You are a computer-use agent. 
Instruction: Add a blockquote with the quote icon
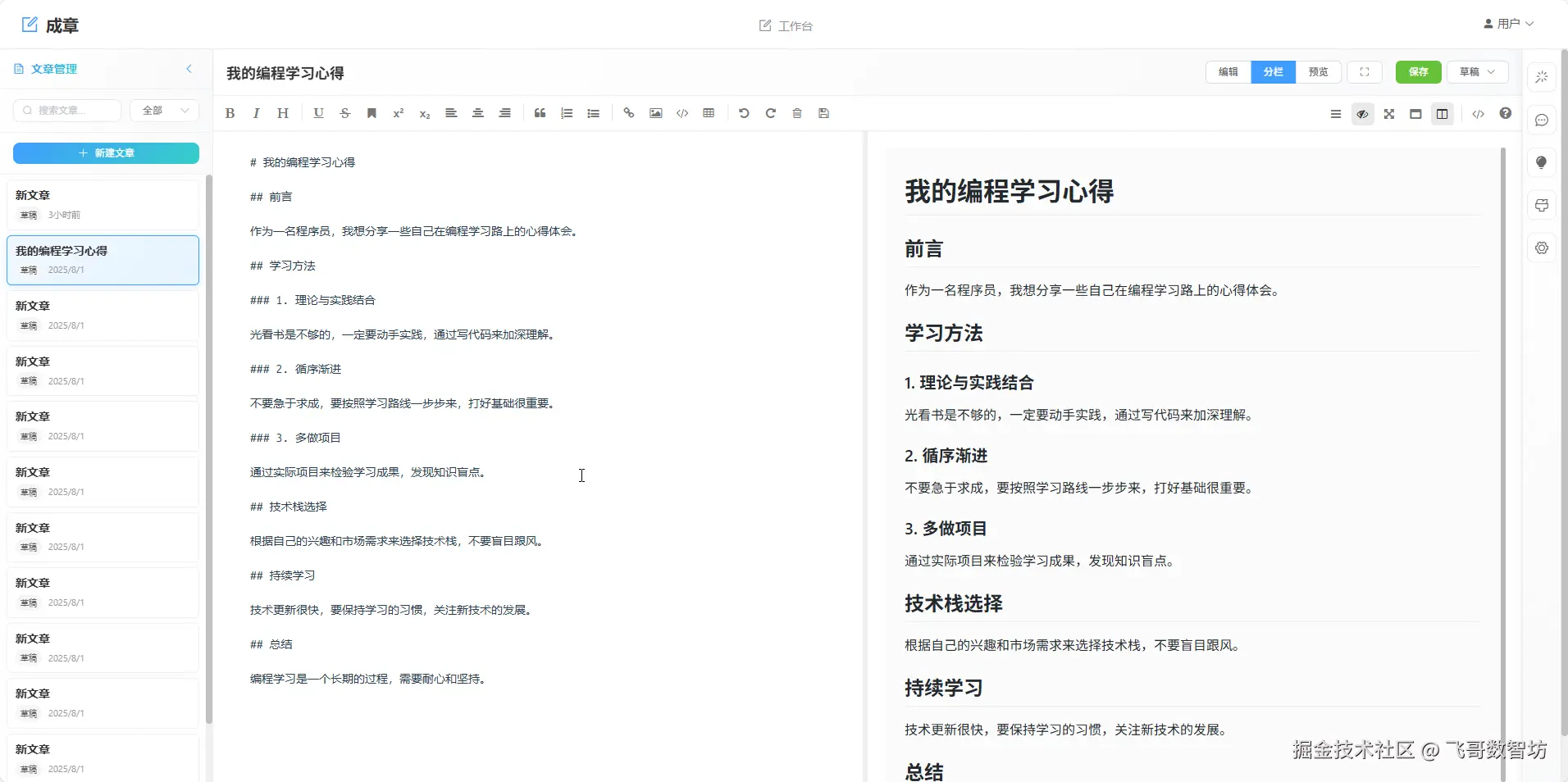click(x=540, y=114)
